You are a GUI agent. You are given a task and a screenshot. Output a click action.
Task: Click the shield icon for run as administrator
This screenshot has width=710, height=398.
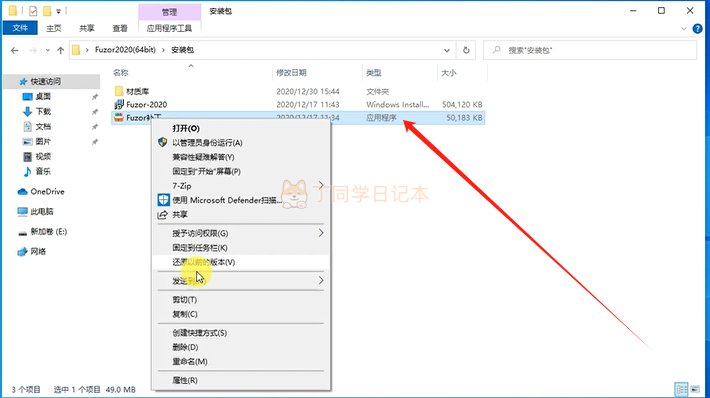click(x=163, y=142)
